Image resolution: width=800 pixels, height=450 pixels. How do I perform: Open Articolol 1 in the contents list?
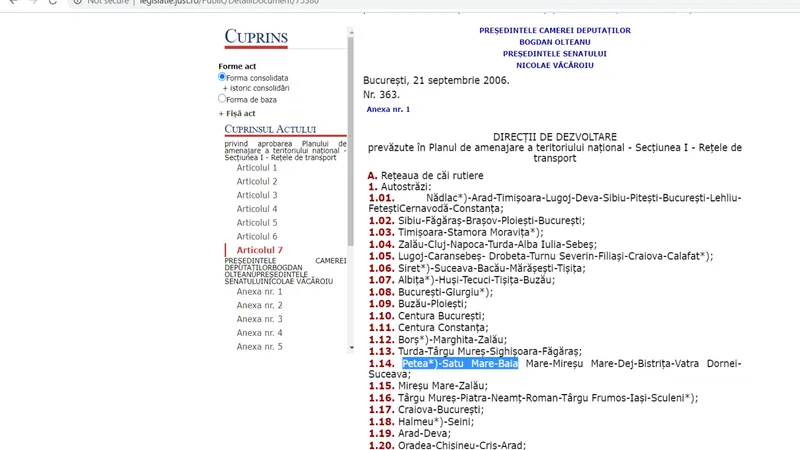click(x=257, y=167)
